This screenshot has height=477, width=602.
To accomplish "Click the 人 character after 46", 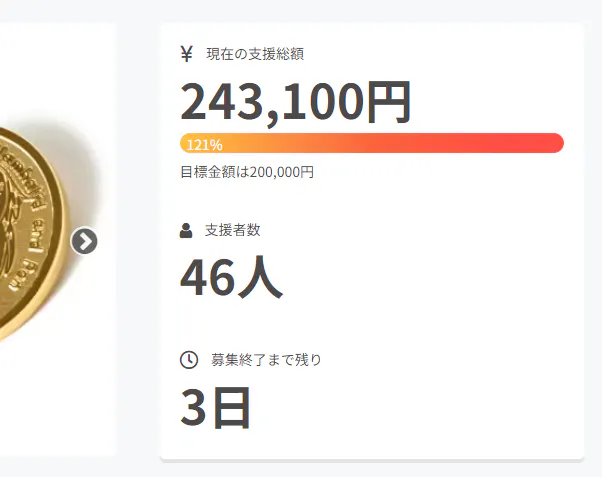I will (x=259, y=278).
